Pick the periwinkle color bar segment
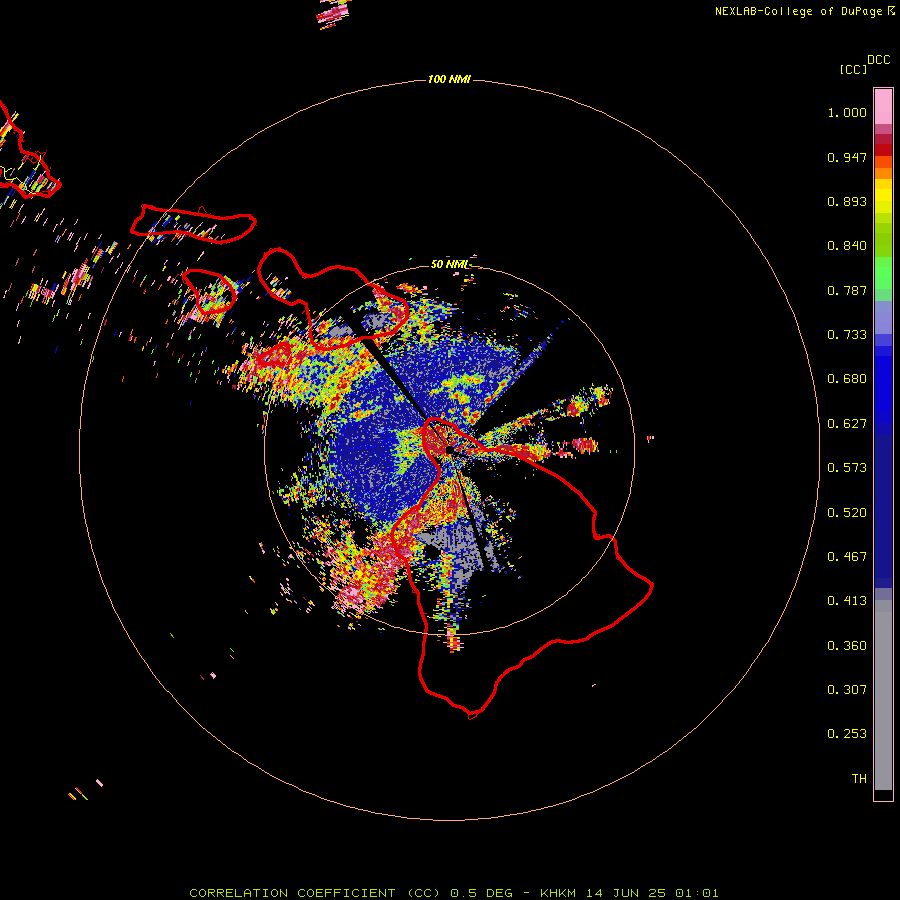 click(x=883, y=317)
